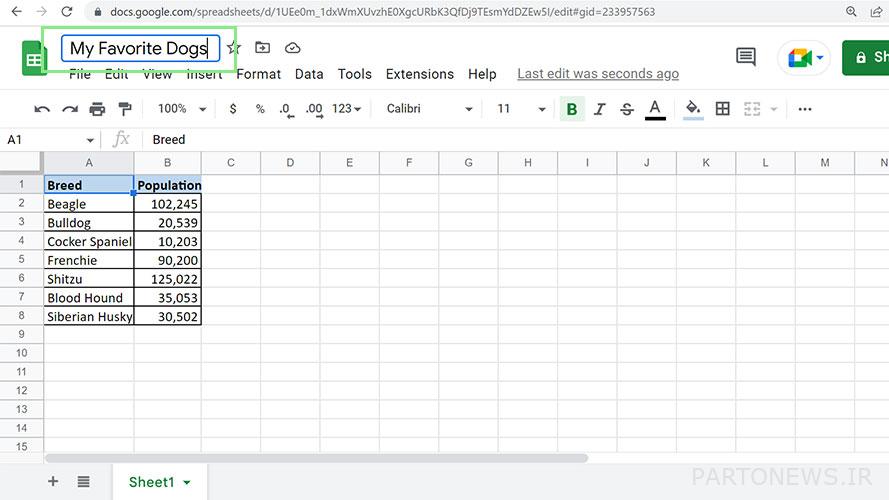Open the Help menu

pos(482,74)
